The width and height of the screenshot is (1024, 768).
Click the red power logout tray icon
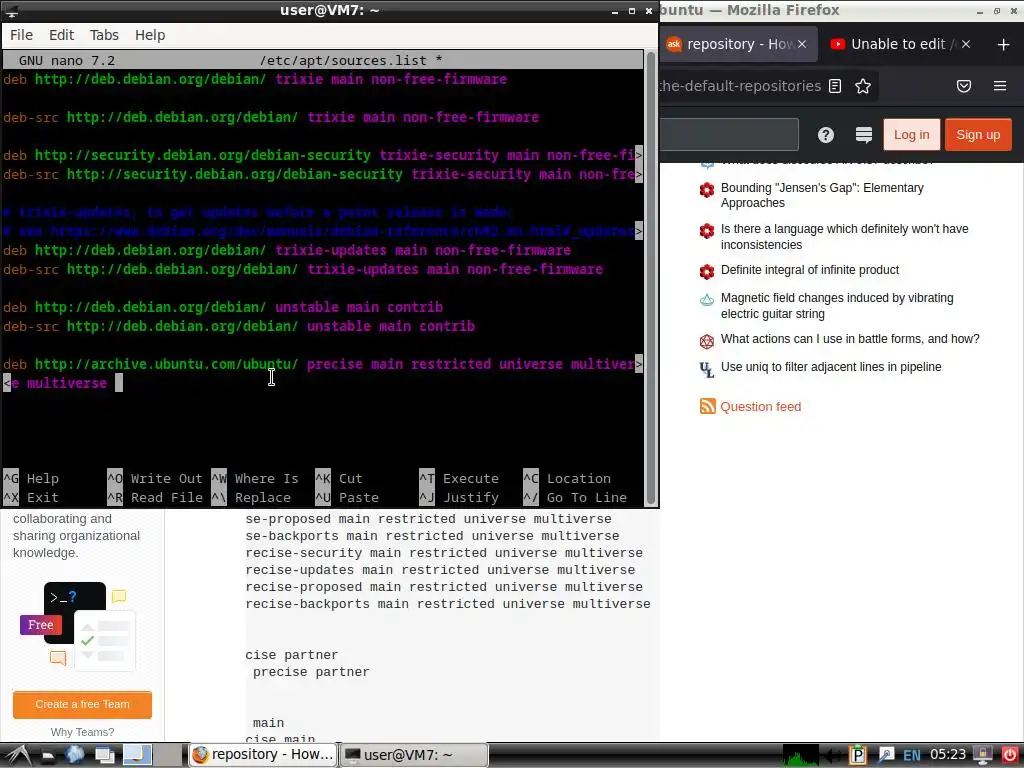(x=1010, y=755)
